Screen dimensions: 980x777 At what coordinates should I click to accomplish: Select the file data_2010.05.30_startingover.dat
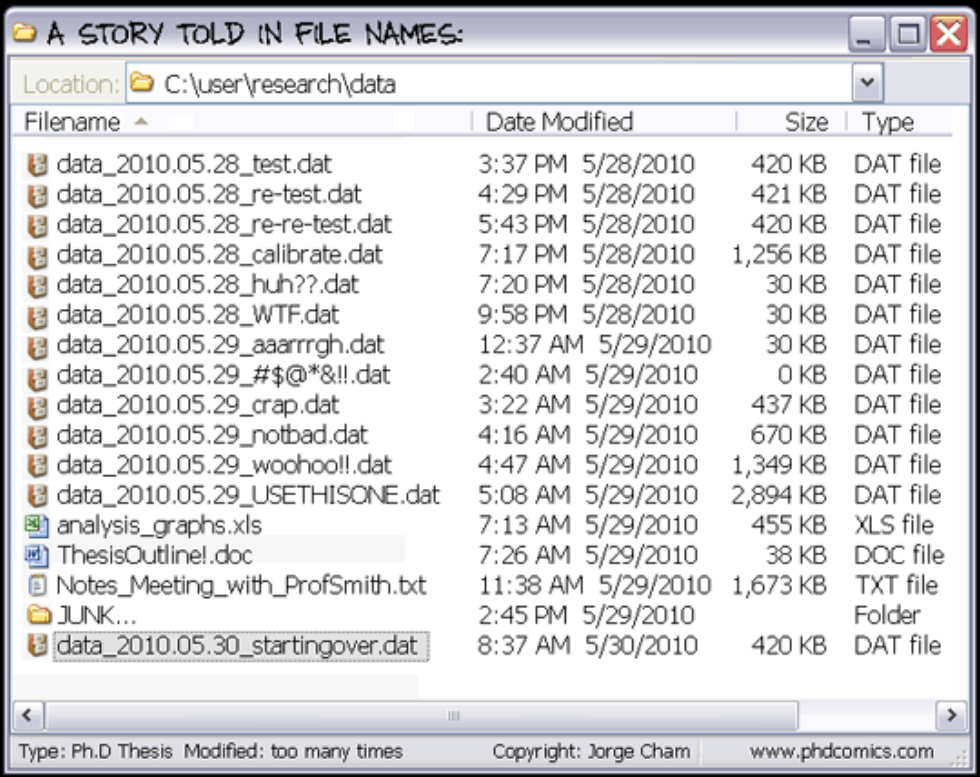coord(240,646)
